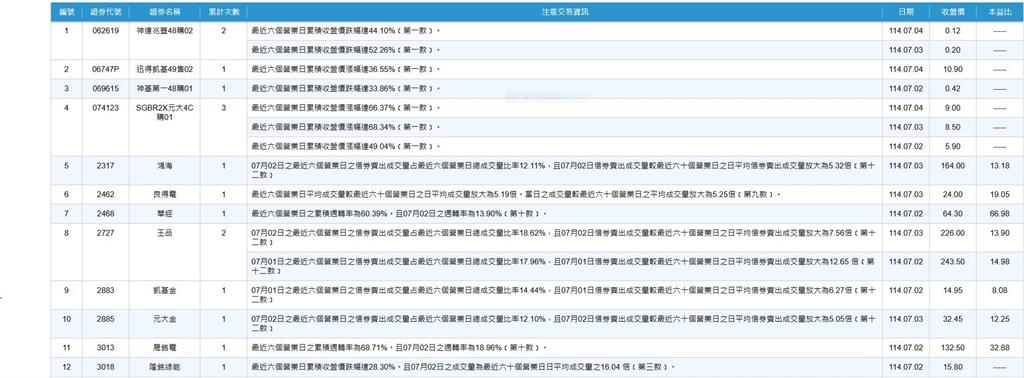The width and height of the screenshot is (1024, 378).
Task: Click closing price 0.20
Action: pyautogui.click(x=952, y=50)
